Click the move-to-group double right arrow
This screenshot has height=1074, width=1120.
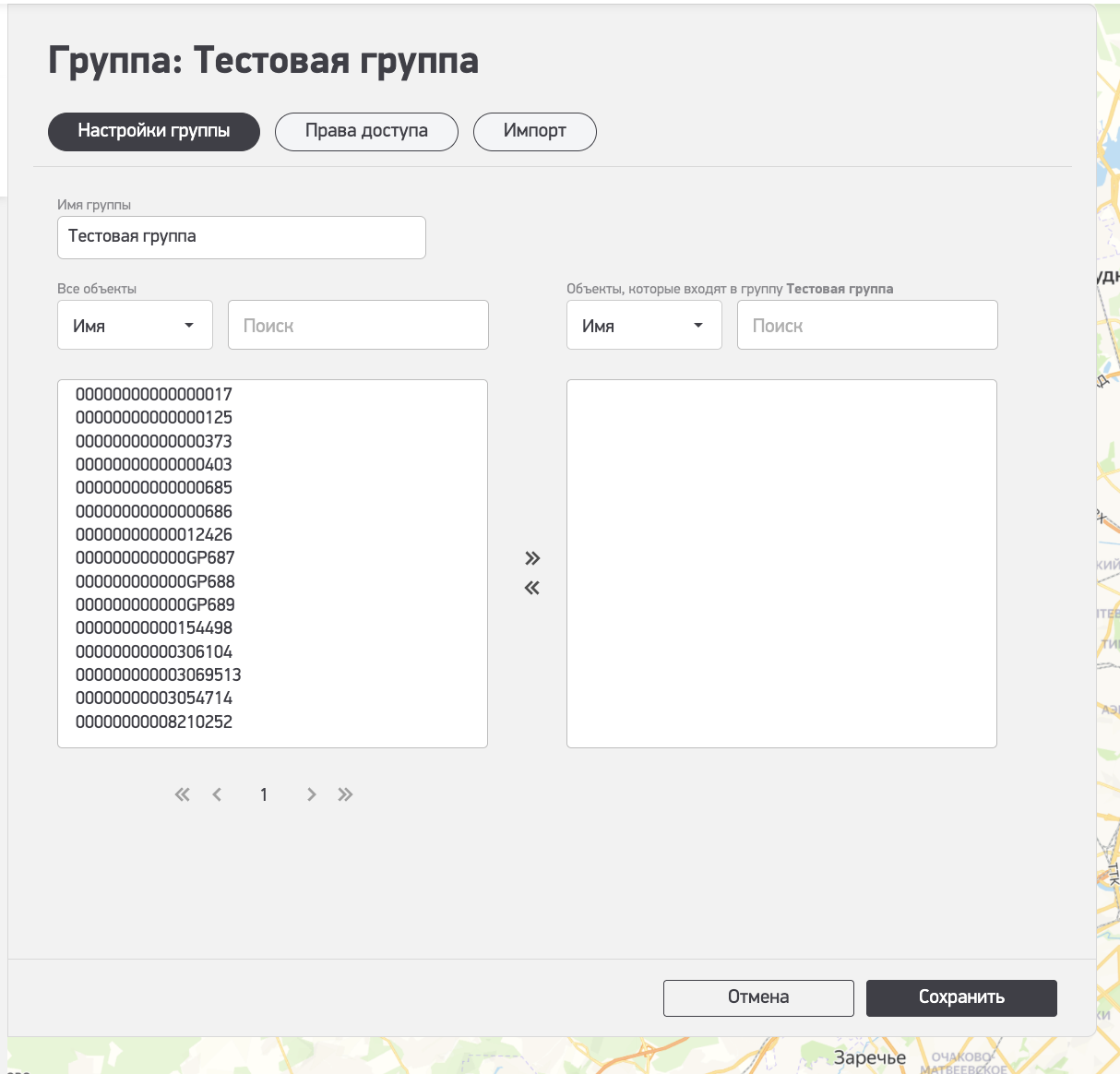(x=532, y=558)
